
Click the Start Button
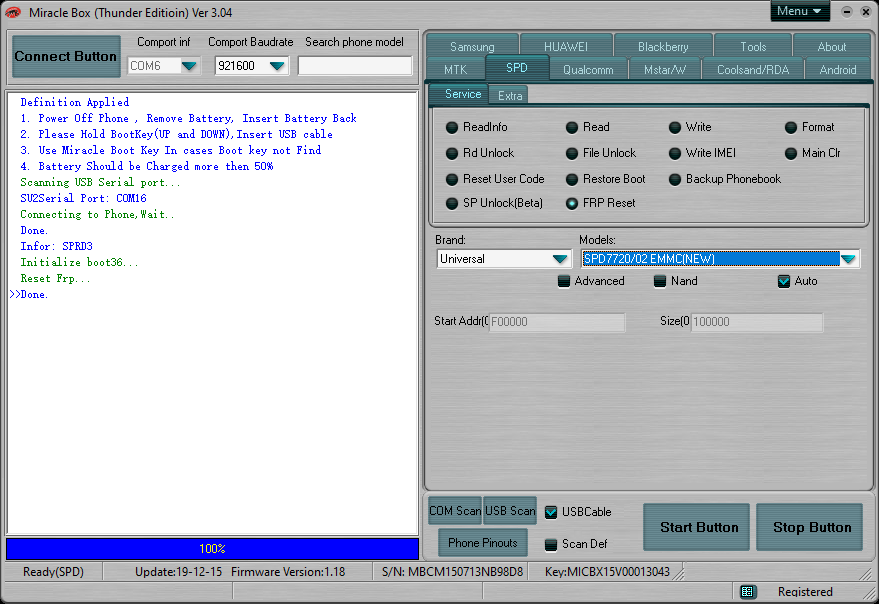696,527
